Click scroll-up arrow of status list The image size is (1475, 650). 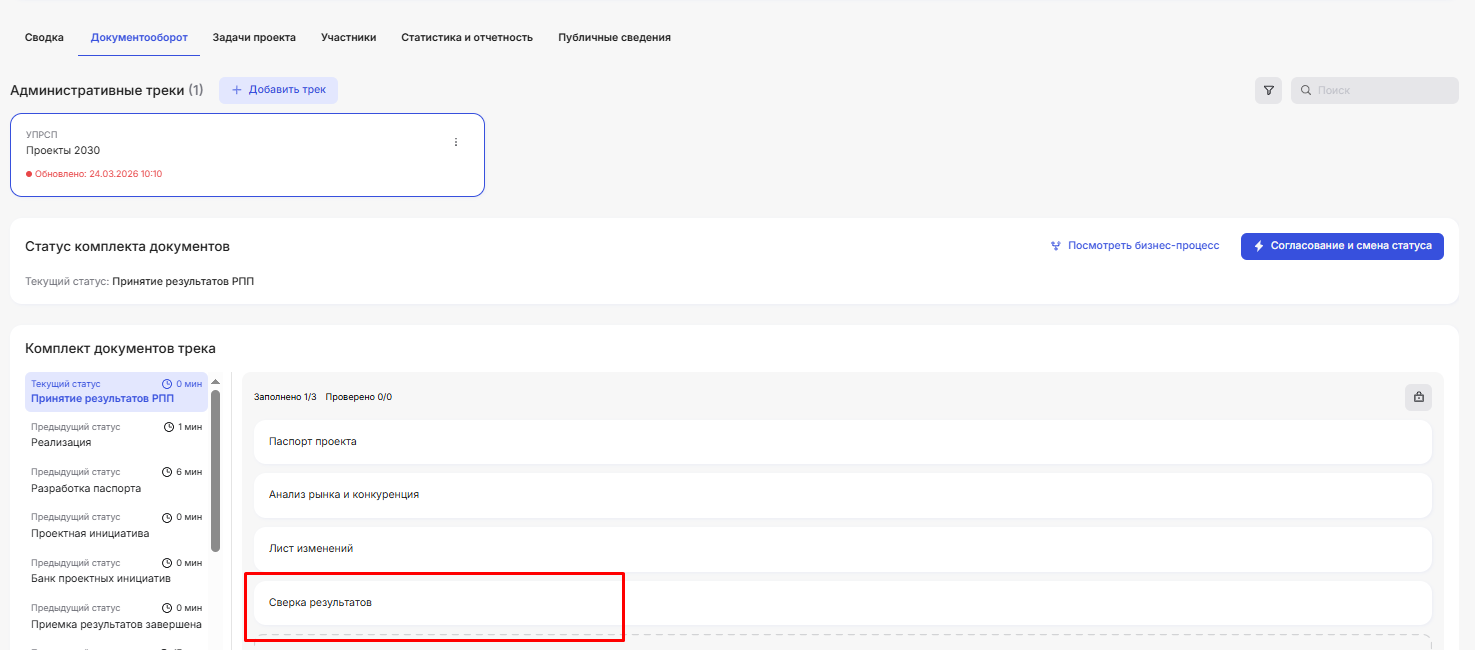(215, 381)
